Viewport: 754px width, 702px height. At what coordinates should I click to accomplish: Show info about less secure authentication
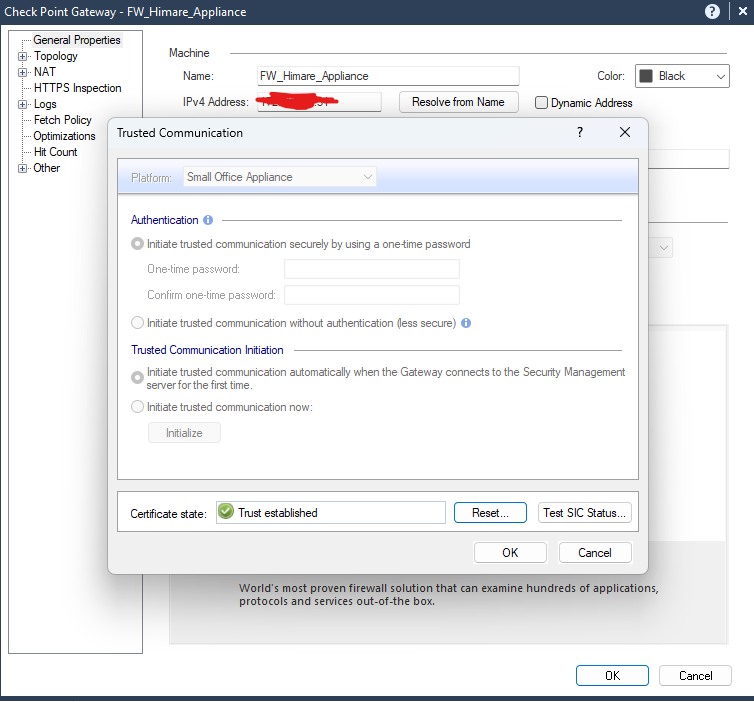pos(466,323)
